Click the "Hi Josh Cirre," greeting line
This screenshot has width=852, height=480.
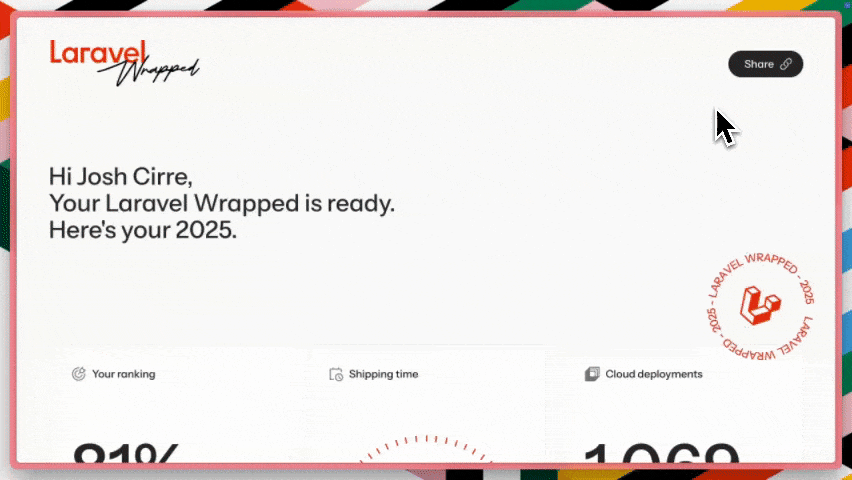[120, 177]
